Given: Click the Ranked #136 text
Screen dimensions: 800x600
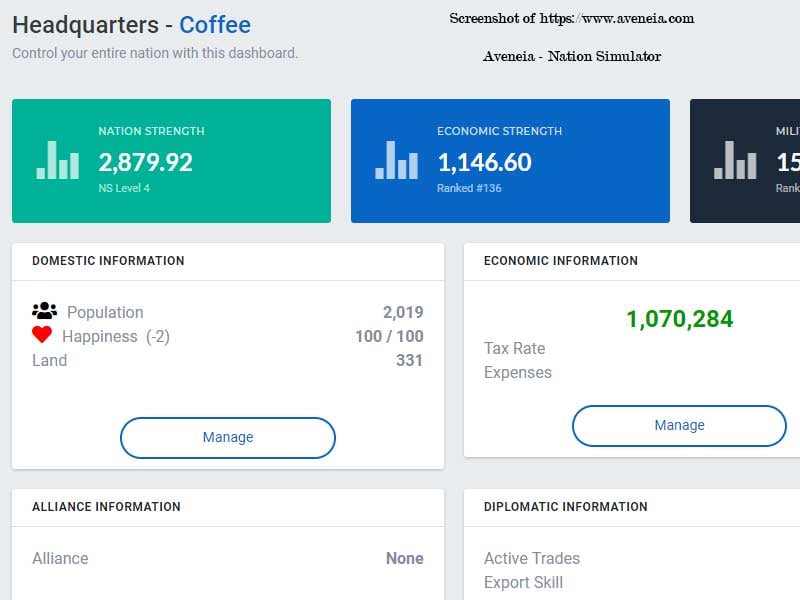Looking at the screenshot, I should coord(469,188).
